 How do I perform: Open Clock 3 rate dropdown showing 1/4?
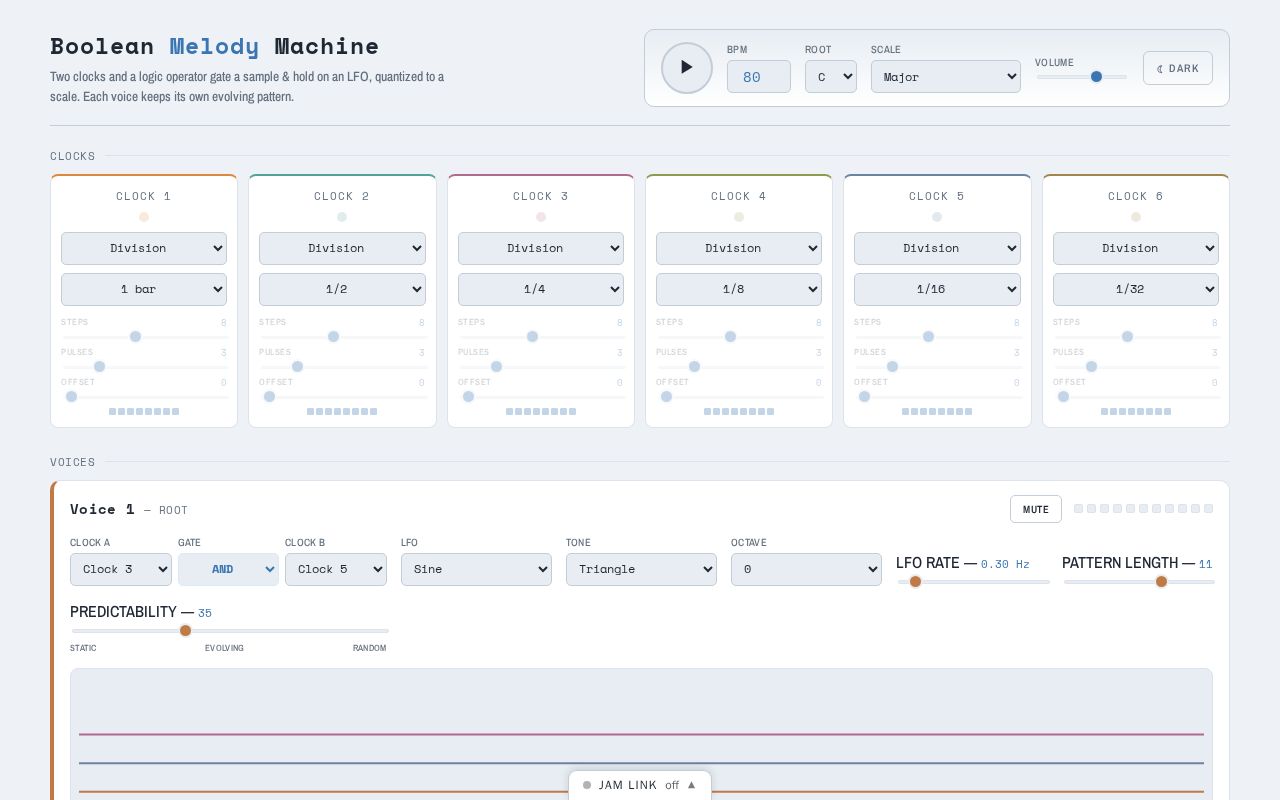point(541,289)
